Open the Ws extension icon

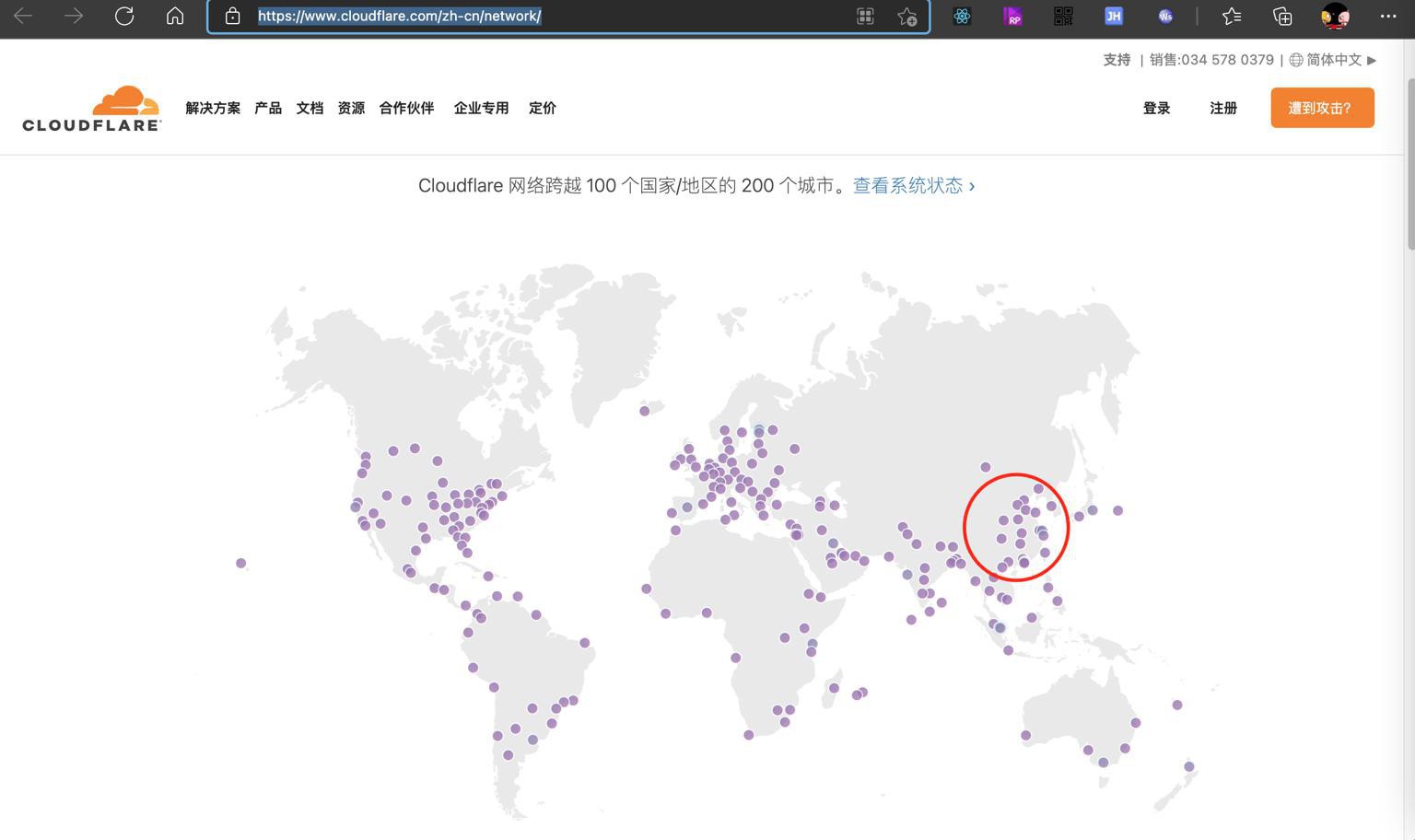(1165, 16)
